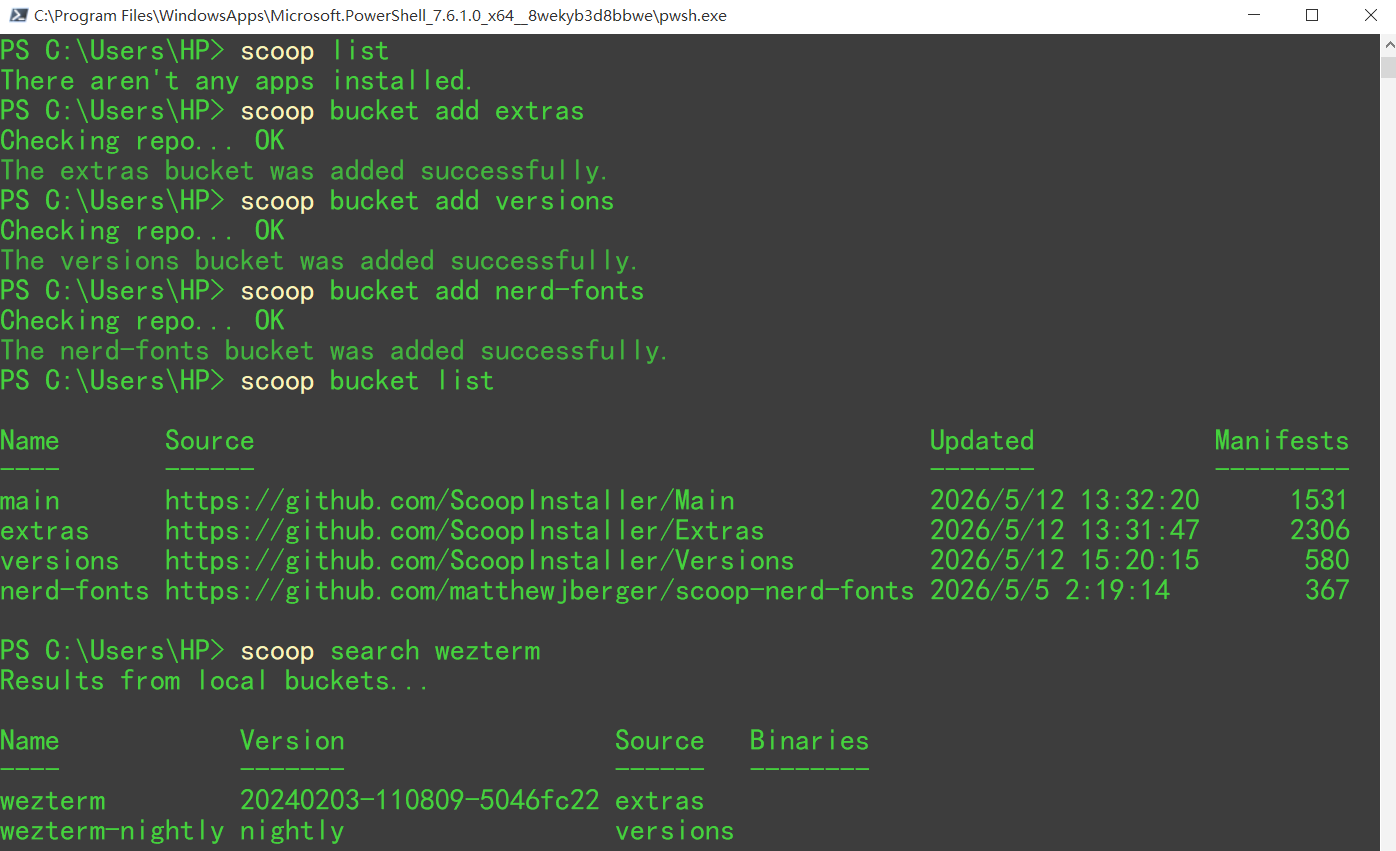Close the PowerShell window

(x=1369, y=16)
